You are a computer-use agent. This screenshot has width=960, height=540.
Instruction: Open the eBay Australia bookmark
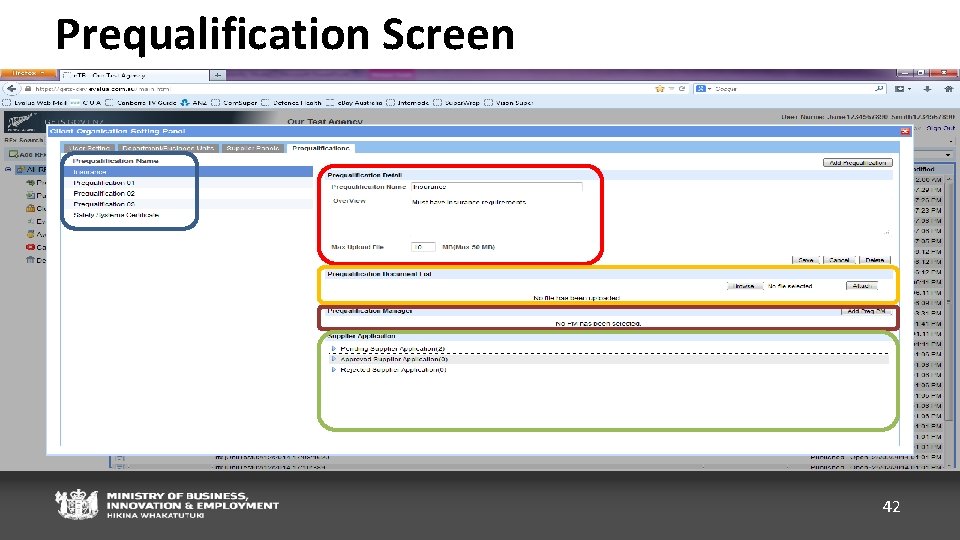pos(354,103)
